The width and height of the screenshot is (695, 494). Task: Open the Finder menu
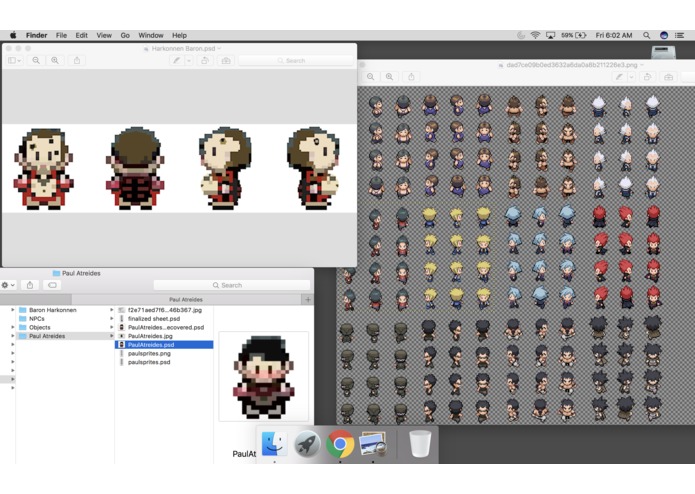point(36,35)
